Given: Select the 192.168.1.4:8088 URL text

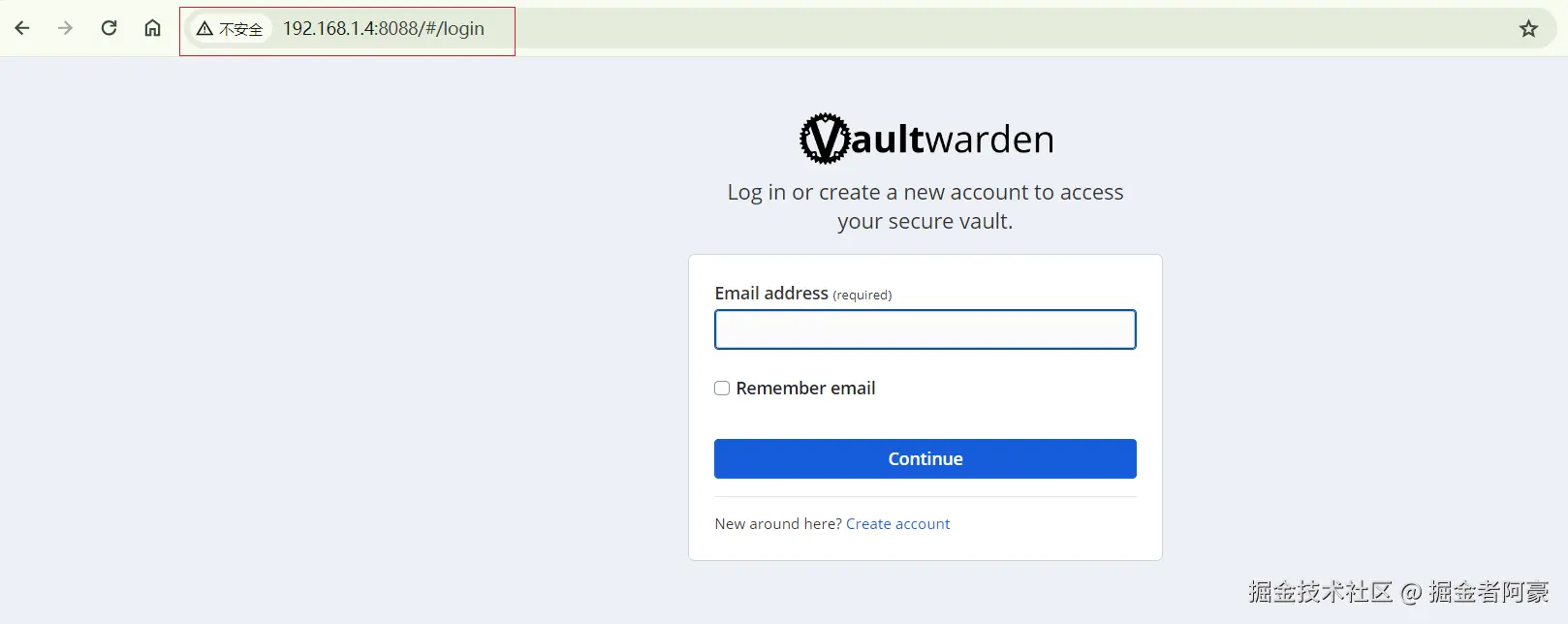Looking at the screenshot, I should (x=384, y=29).
